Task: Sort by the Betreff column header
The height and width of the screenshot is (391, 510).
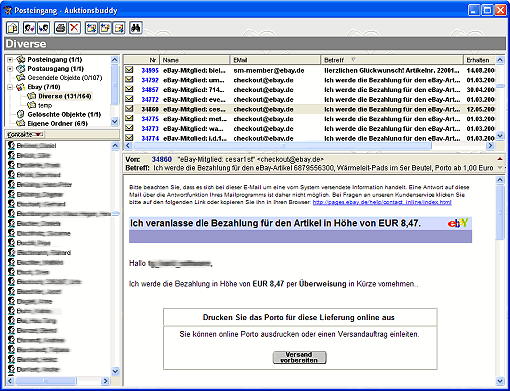Action: 392,60
